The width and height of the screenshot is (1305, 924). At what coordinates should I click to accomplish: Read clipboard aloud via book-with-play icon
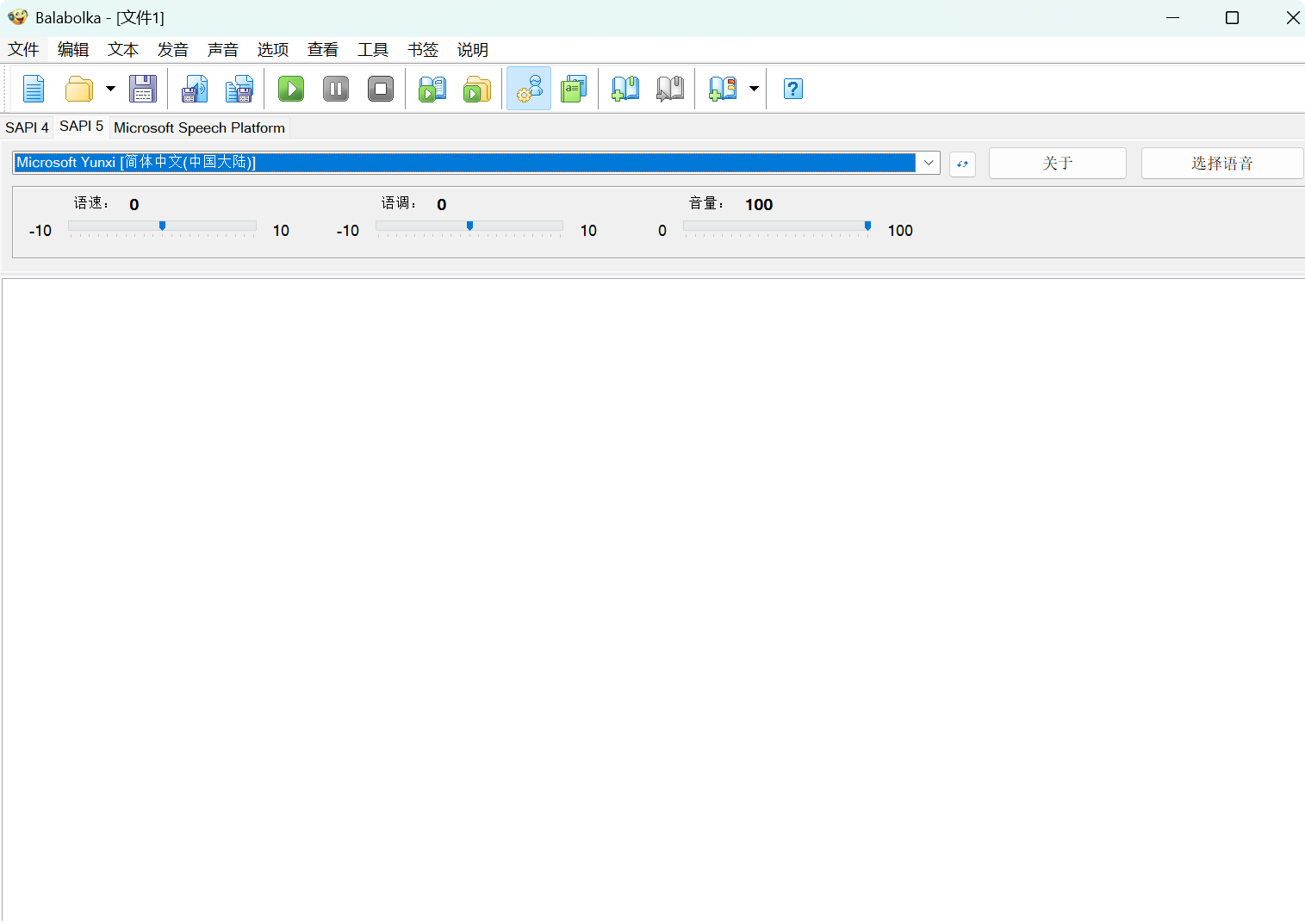[x=432, y=89]
